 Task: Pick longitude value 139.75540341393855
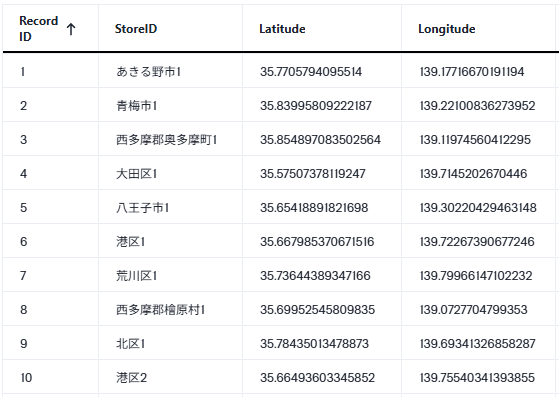[477, 378]
